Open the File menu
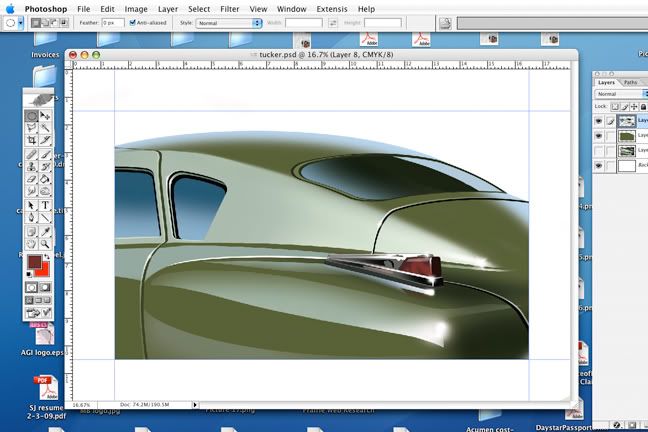Image resolution: width=648 pixels, height=432 pixels. click(x=83, y=9)
